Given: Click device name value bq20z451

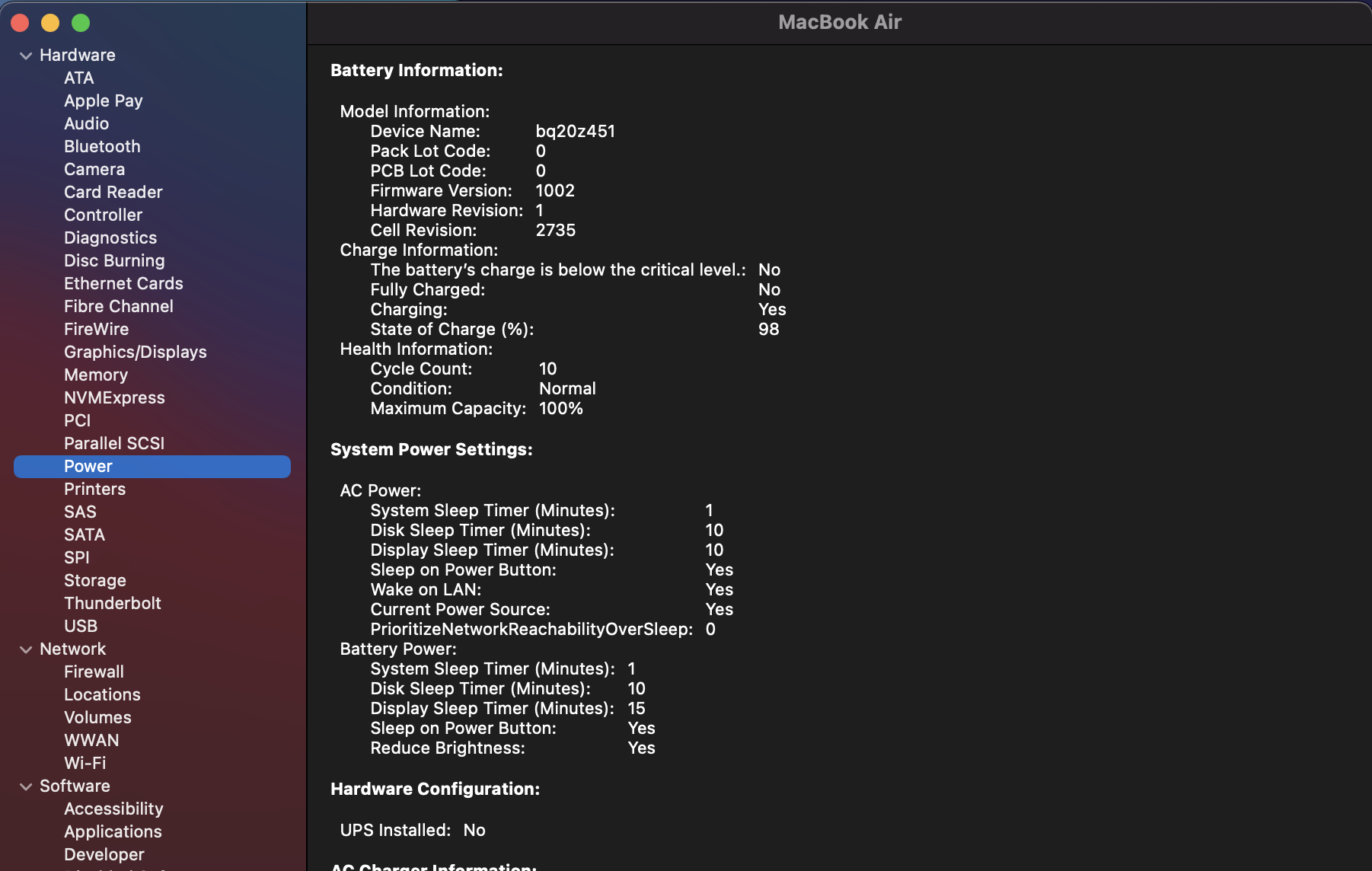Looking at the screenshot, I should click(576, 132).
